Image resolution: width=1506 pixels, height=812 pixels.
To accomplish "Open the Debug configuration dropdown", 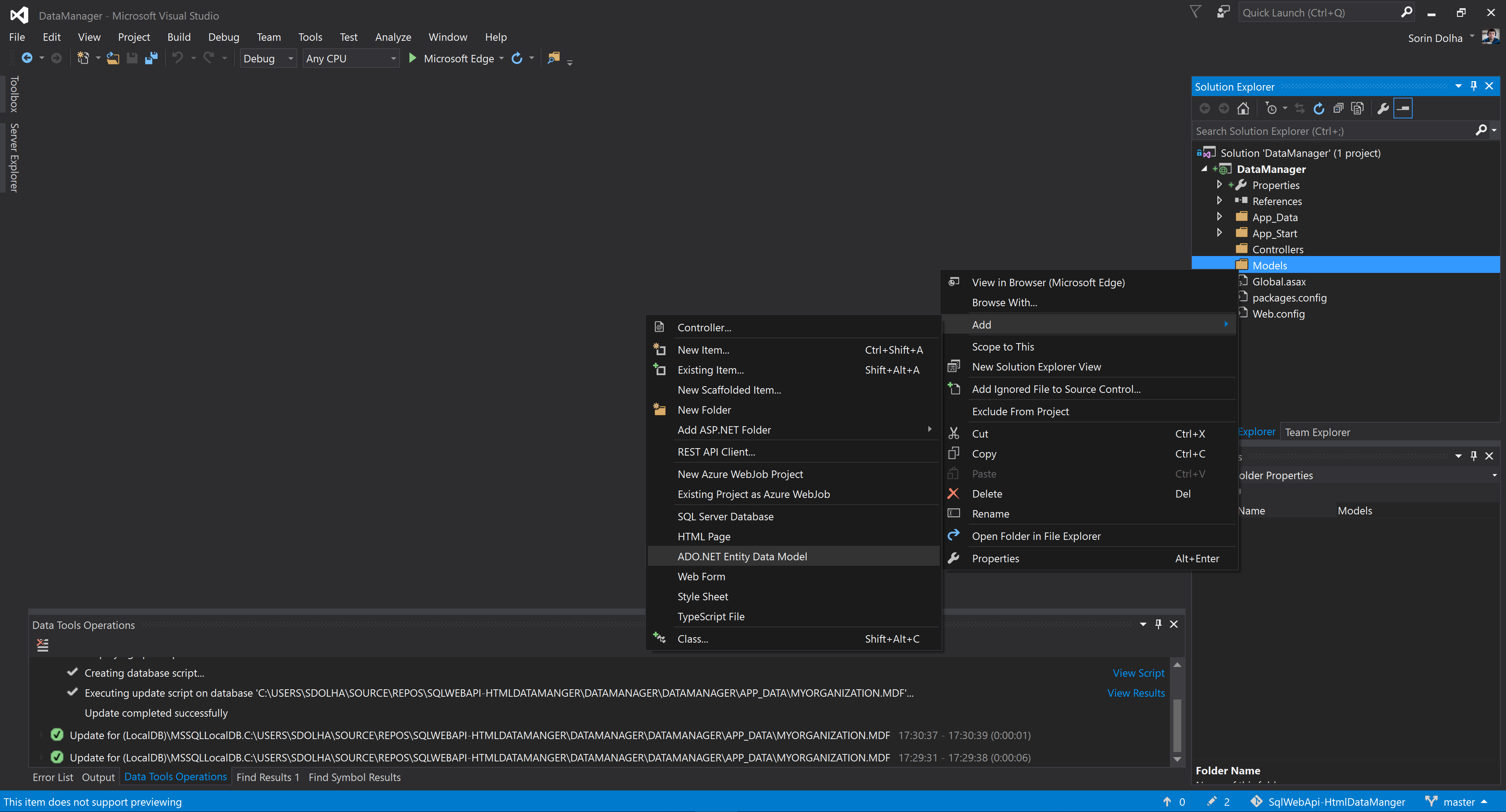I will [268, 58].
